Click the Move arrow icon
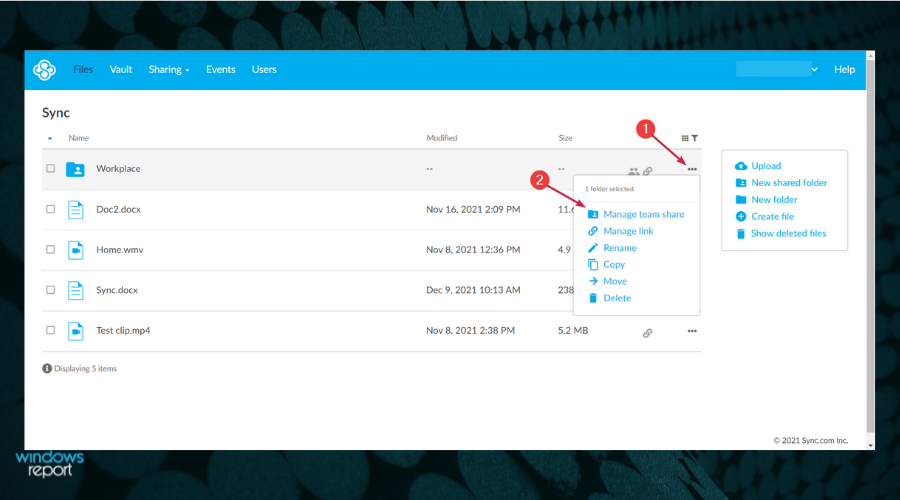The height and width of the screenshot is (500, 900). coord(593,281)
